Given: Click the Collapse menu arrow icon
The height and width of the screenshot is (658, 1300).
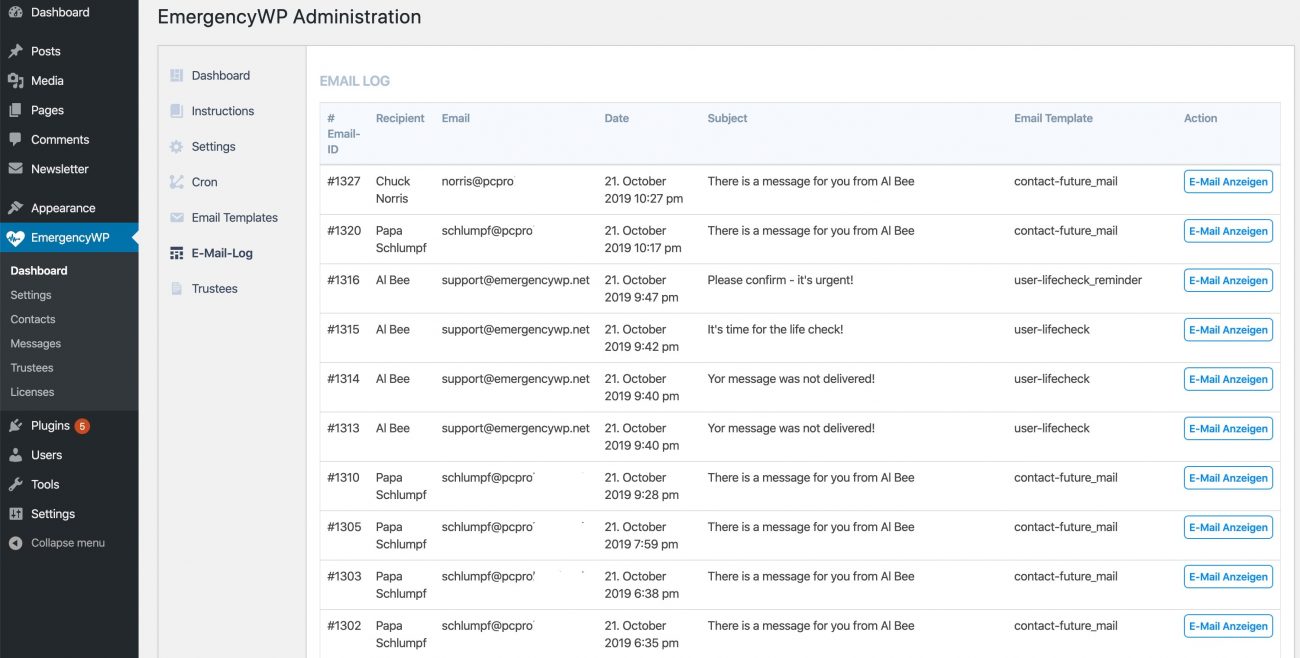Looking at the screenshot, I should (15, 543).
